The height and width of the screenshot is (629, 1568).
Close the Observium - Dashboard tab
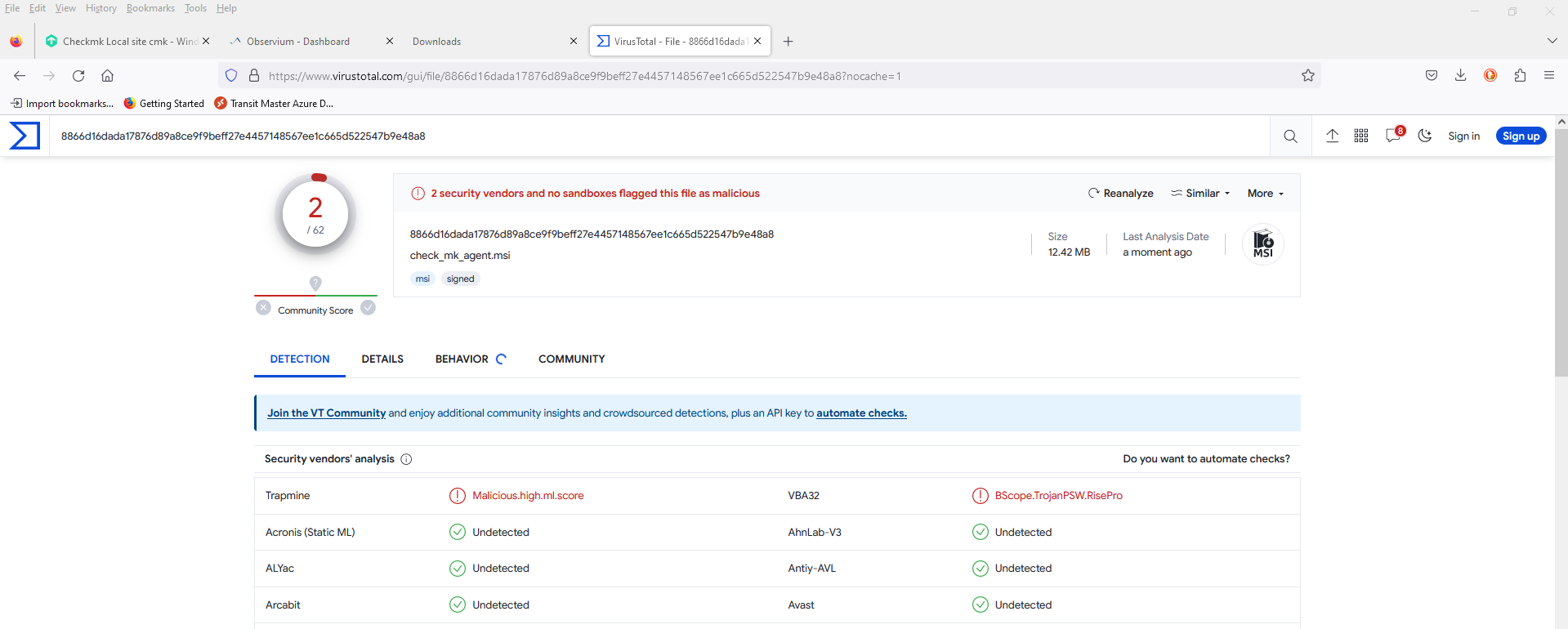390,41
